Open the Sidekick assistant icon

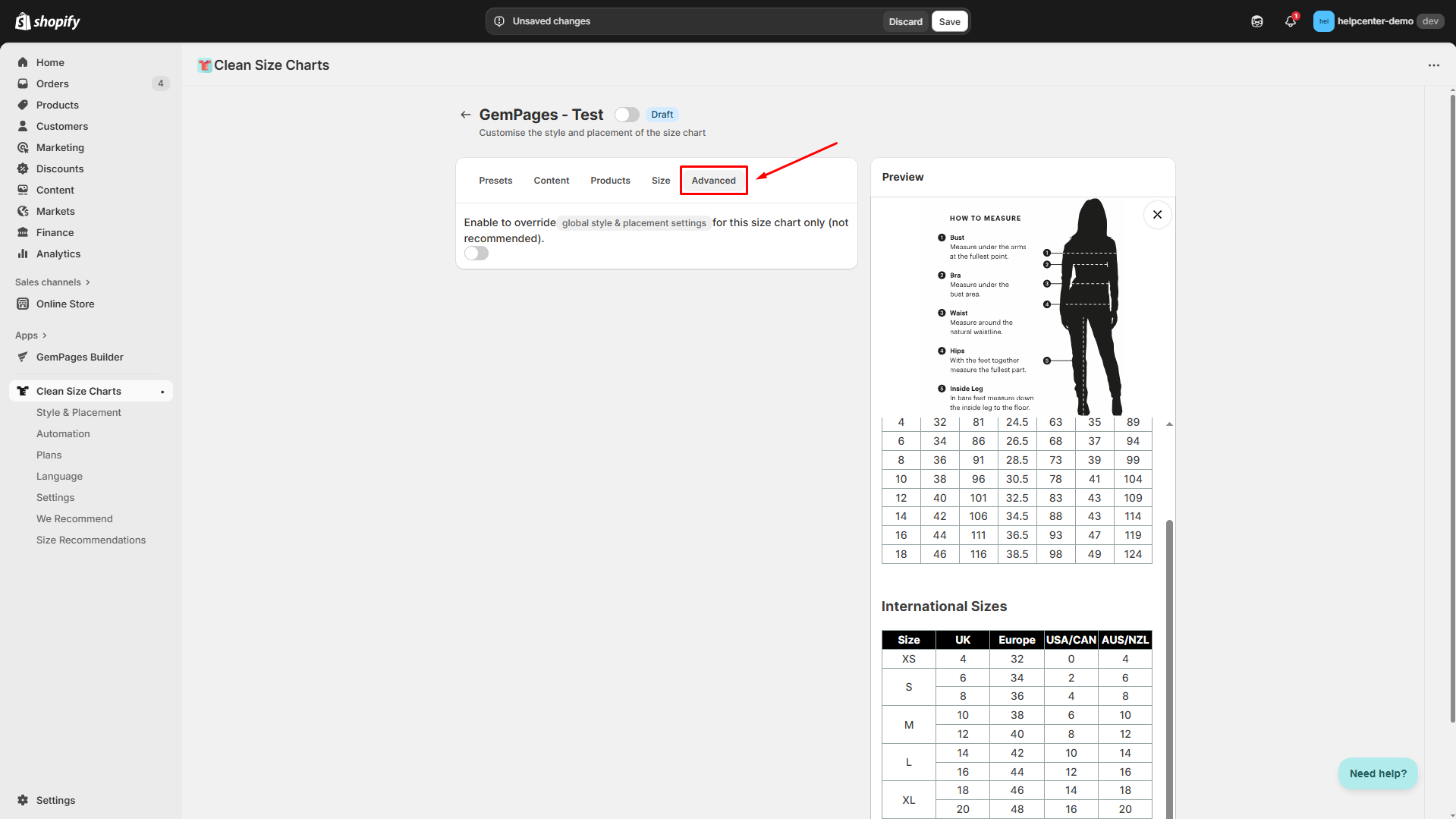[1257, 21]
